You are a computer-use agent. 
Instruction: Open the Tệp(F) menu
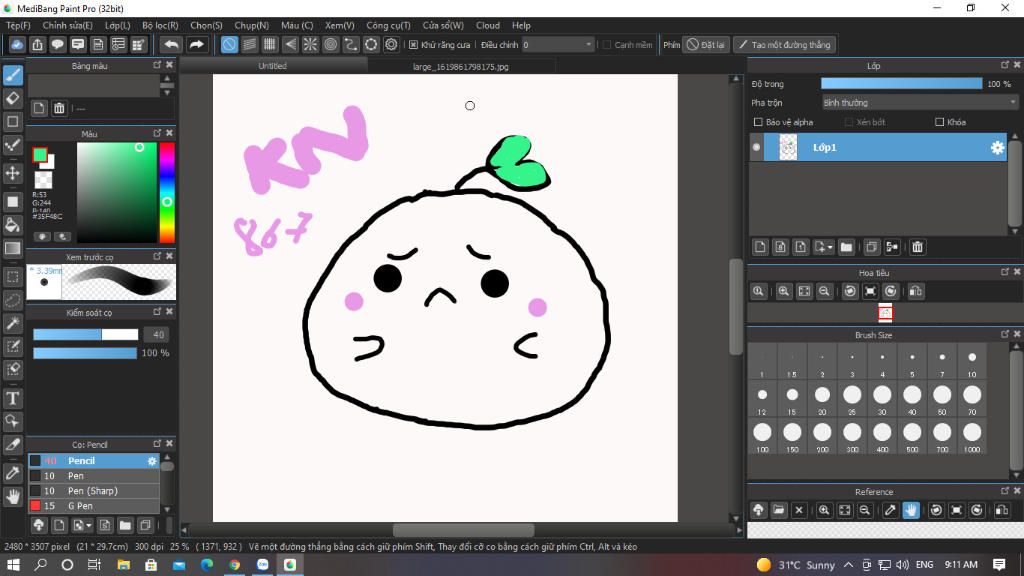(18, 25)
